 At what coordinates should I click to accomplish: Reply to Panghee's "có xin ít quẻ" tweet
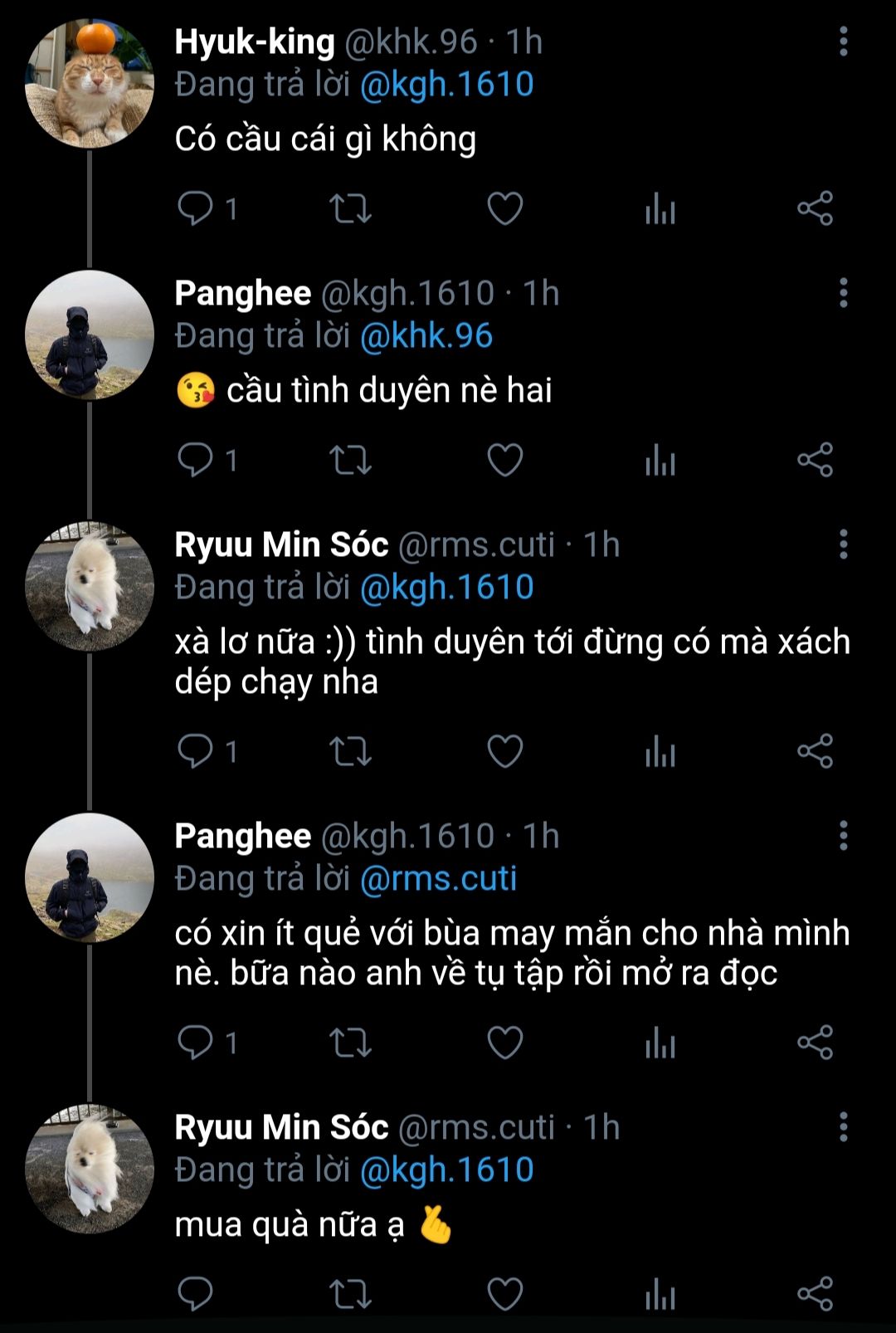[x=196, y=1042]
